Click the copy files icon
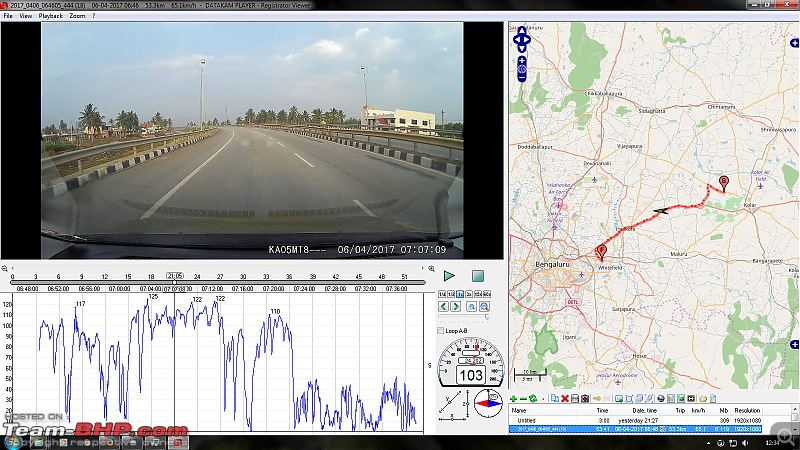 pyautogui.click(x=555, y=398)
